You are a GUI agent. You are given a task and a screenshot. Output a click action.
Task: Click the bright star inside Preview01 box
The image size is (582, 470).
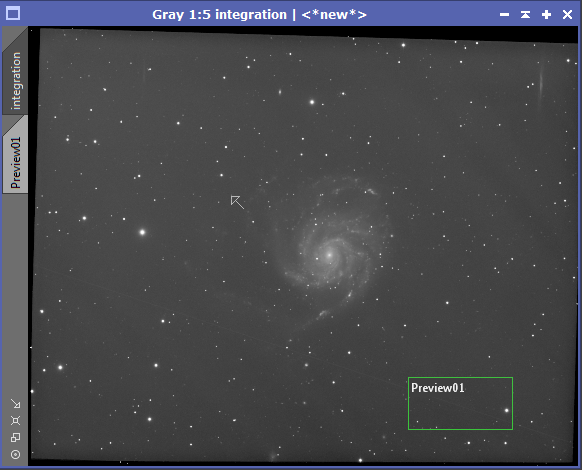tap(507, 410)
